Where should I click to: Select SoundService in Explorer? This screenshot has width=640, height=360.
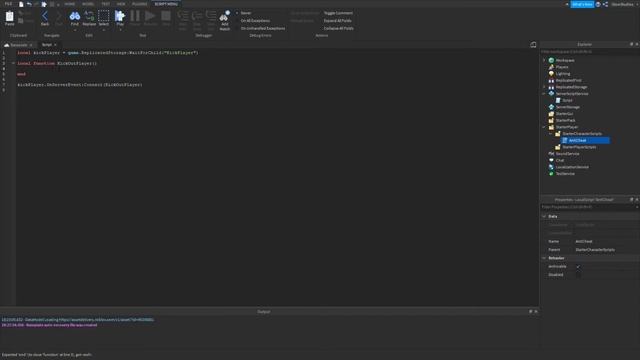[567, 154]
